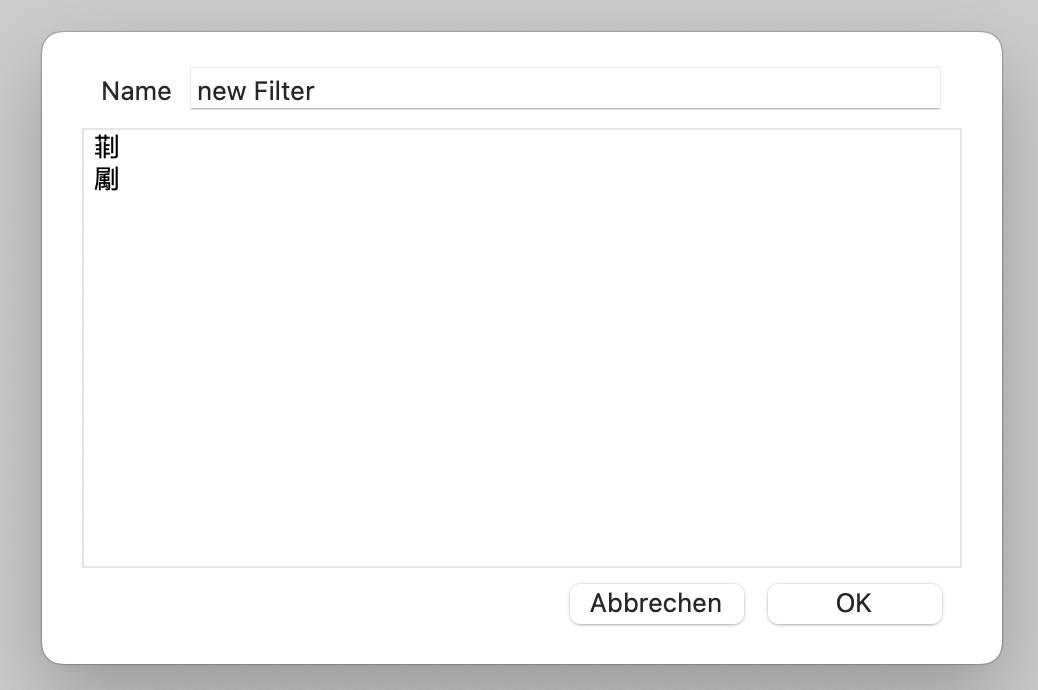Click the top-right corner of glyph text area
Image resolution: width=1038 pixels, height=690 pixels.
tap(950, 140)
